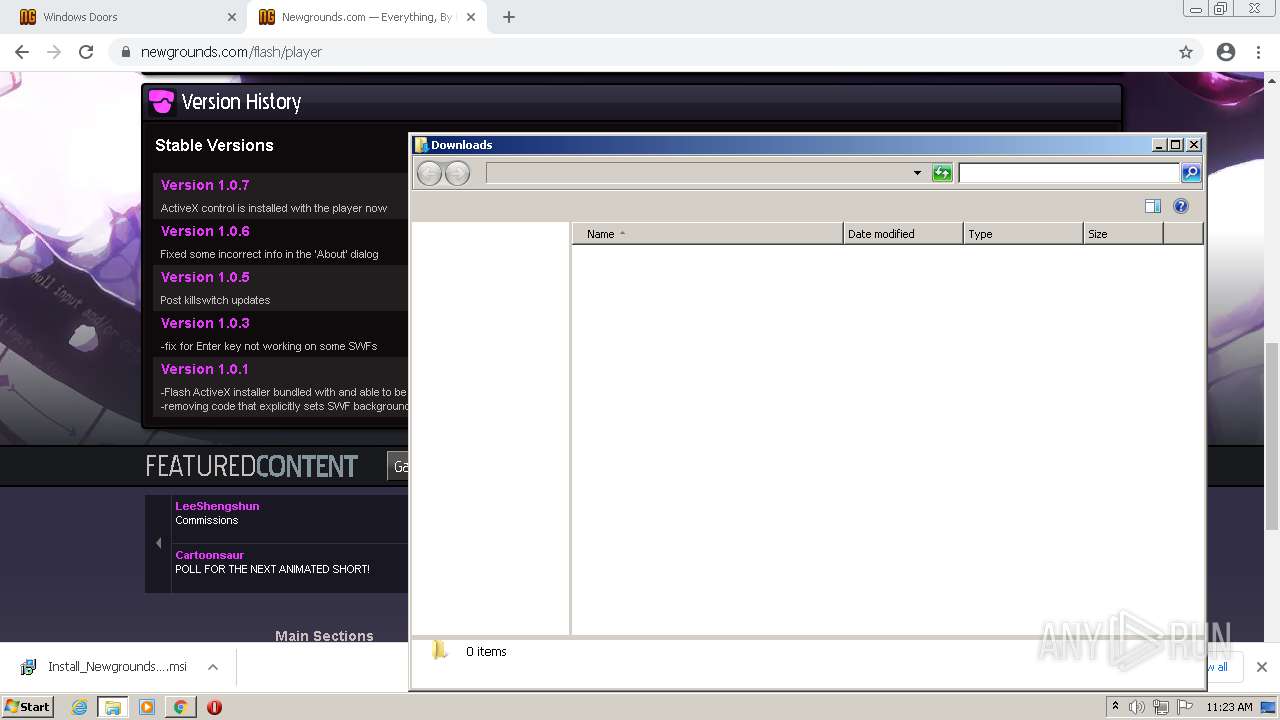Maximize the Downloads explorer window
The height and width of the screenshot is (720, 1280).
tap(1176, 145)
